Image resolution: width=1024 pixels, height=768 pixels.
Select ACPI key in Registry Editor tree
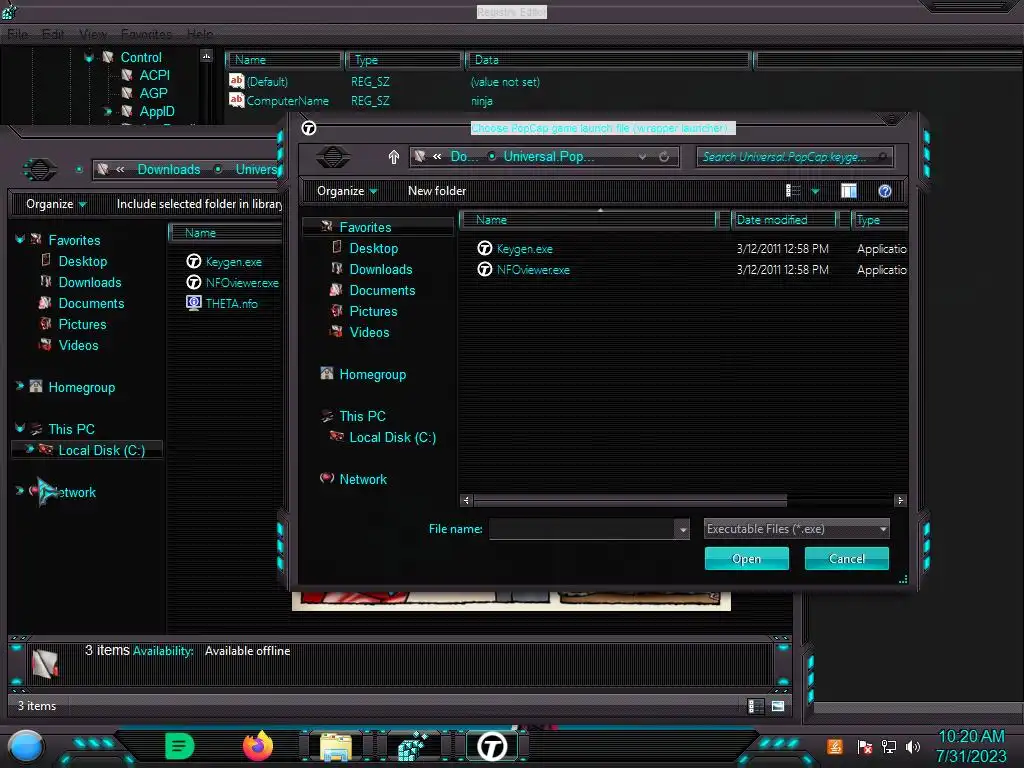pyautogui.click(x=154, y=75)
